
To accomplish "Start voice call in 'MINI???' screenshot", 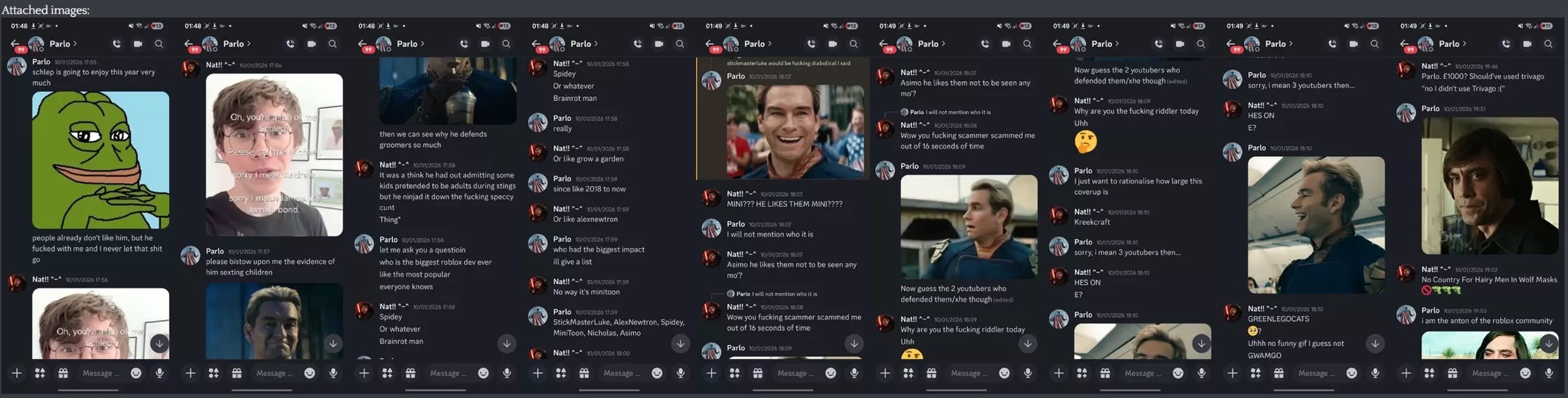I will pos(812,44).
